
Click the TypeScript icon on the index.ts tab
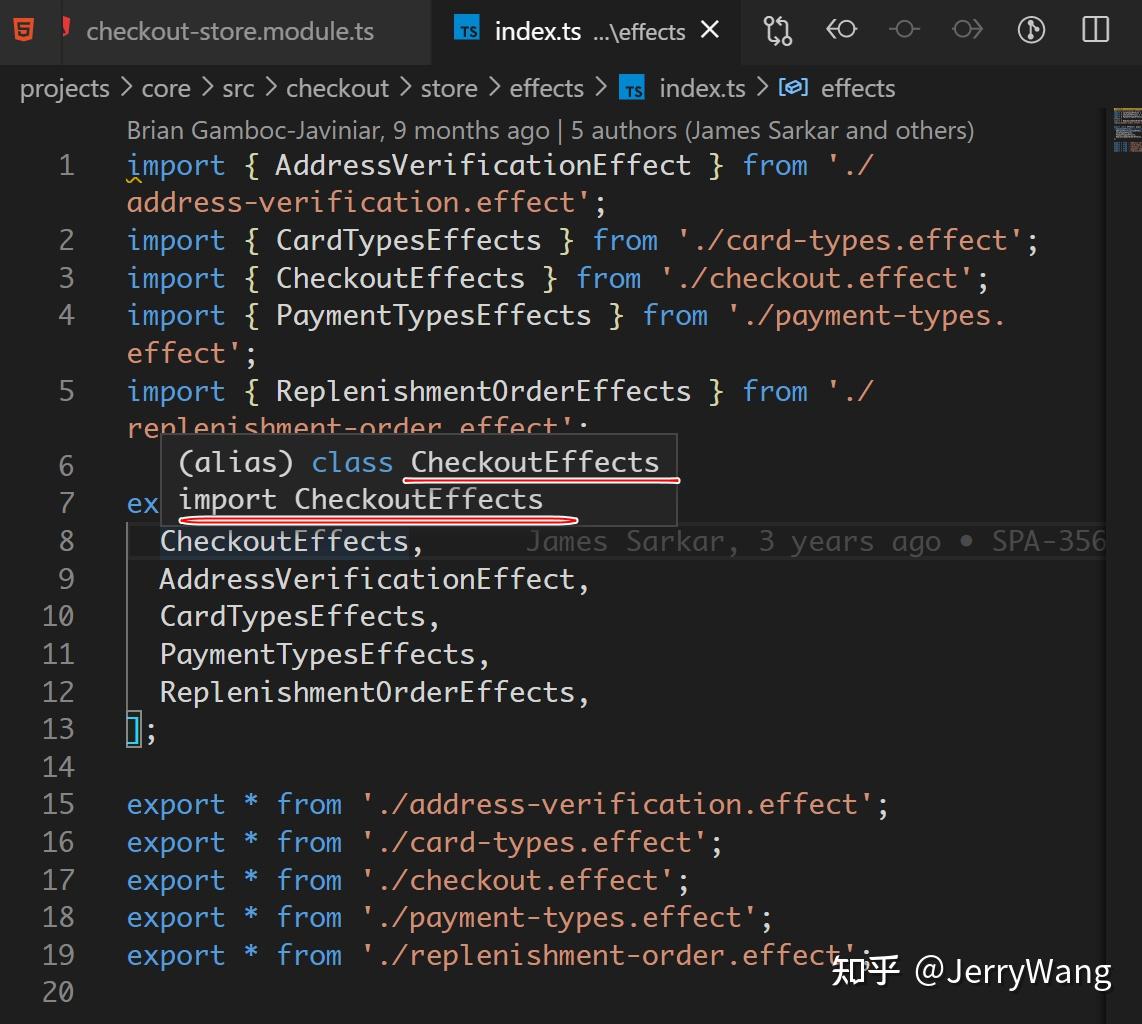point(467,29)
